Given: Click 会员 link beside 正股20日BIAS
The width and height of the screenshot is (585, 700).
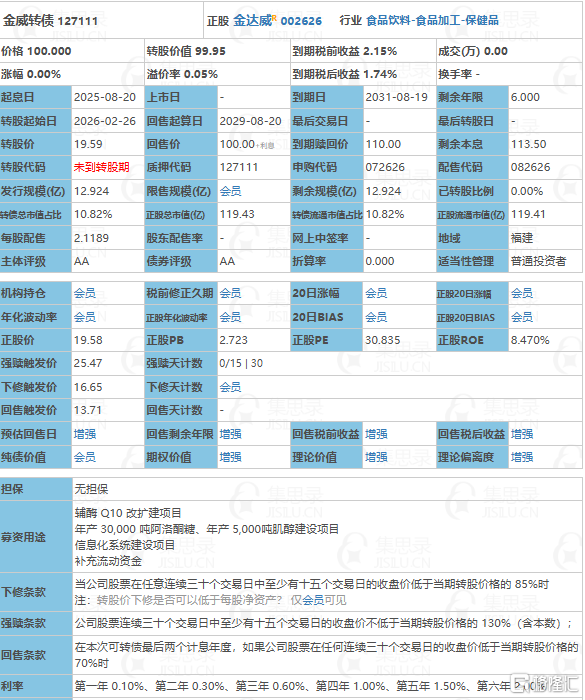Looking at the screenshot, I should 522,317.
